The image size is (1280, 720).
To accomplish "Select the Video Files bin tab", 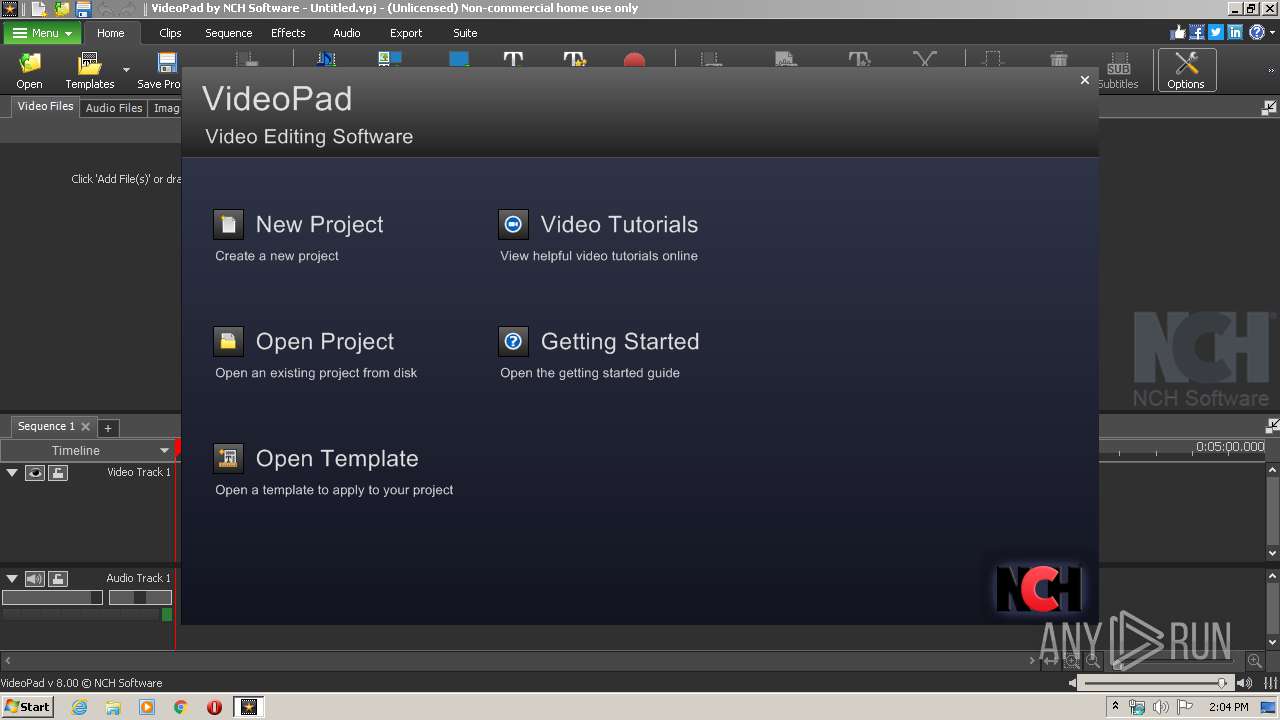I will pos(45,106).
